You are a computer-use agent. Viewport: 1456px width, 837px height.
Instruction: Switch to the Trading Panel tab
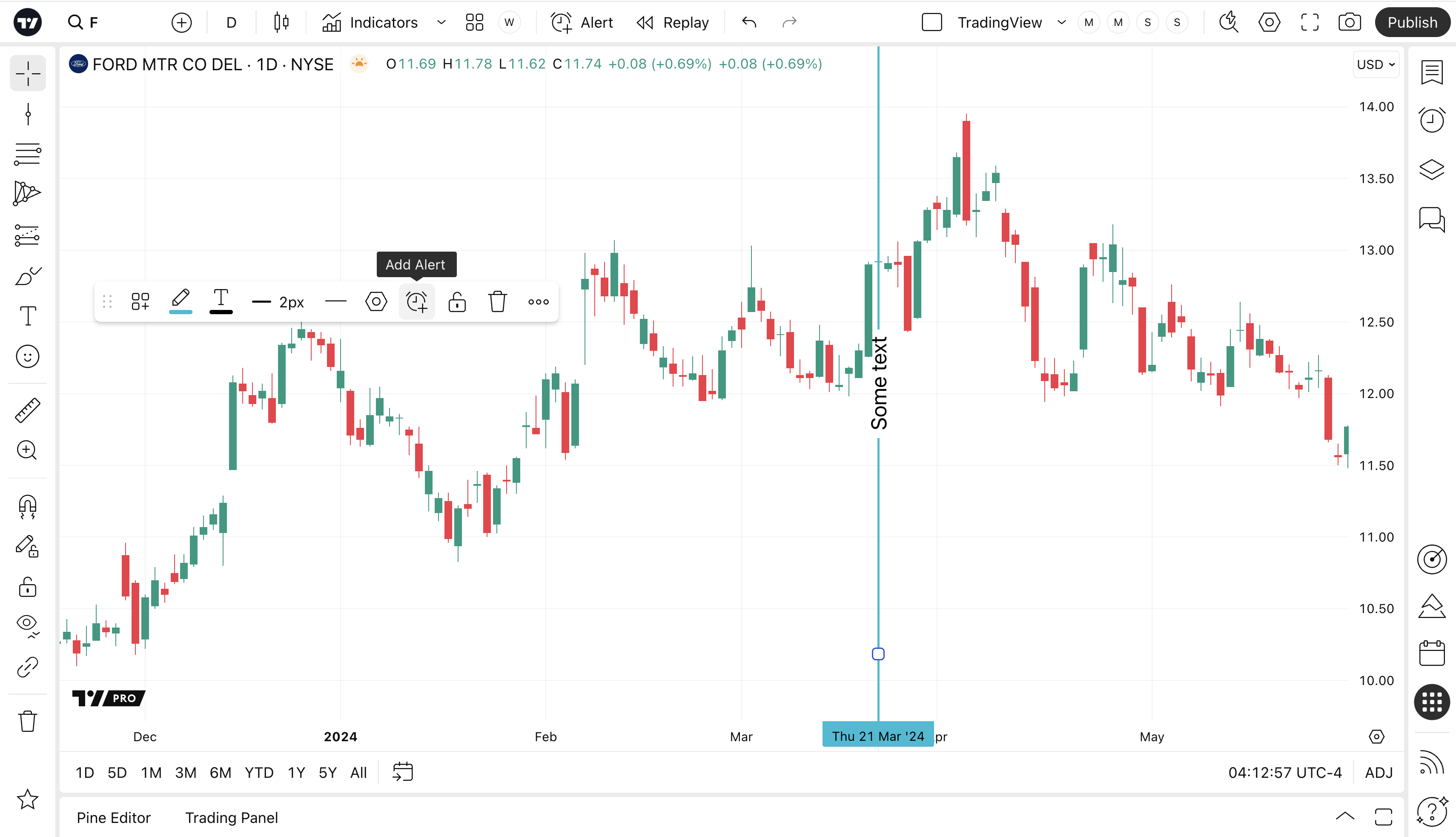(x=231, y=817)
